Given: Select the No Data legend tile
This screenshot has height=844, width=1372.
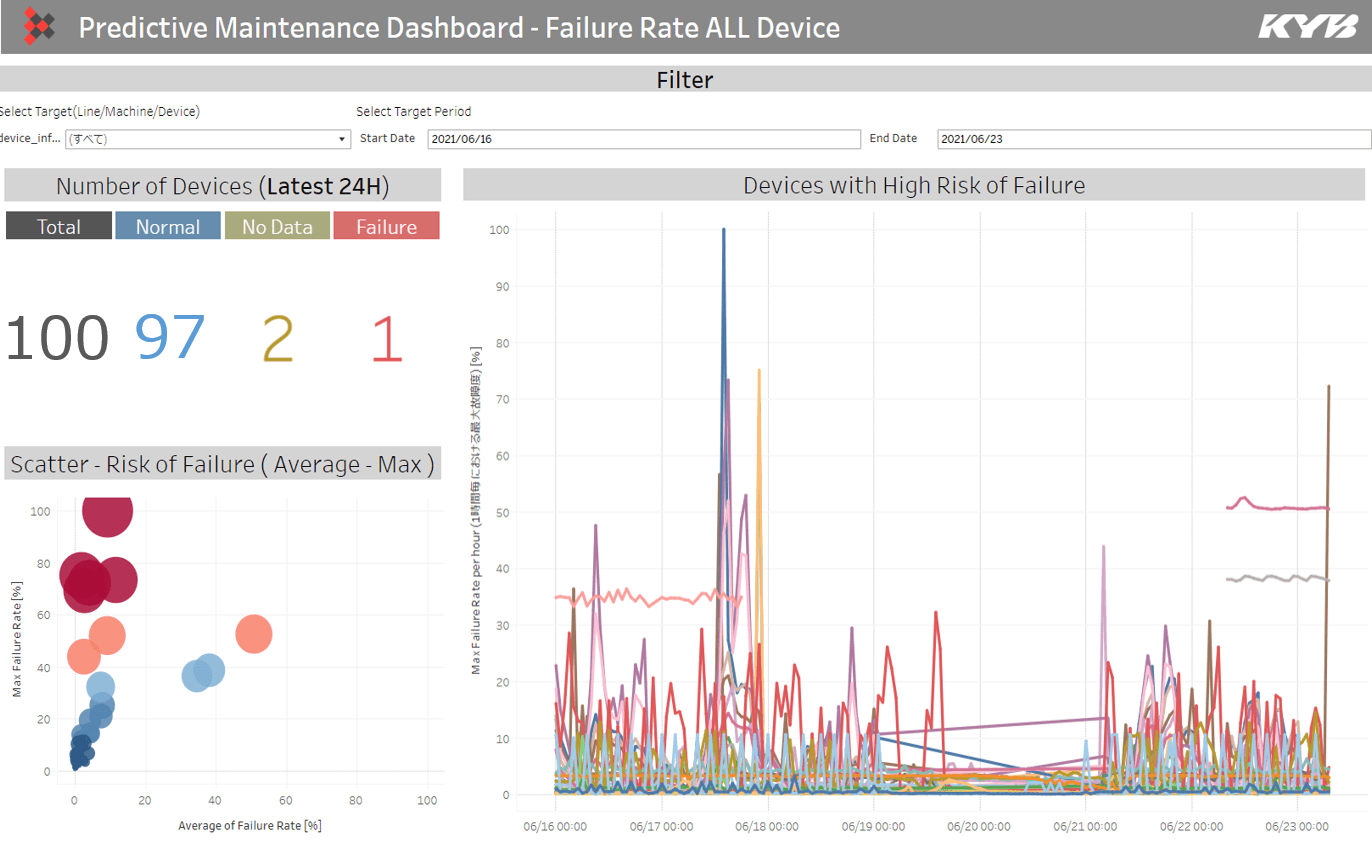Looking at the screenshot, I should (277, 226).
